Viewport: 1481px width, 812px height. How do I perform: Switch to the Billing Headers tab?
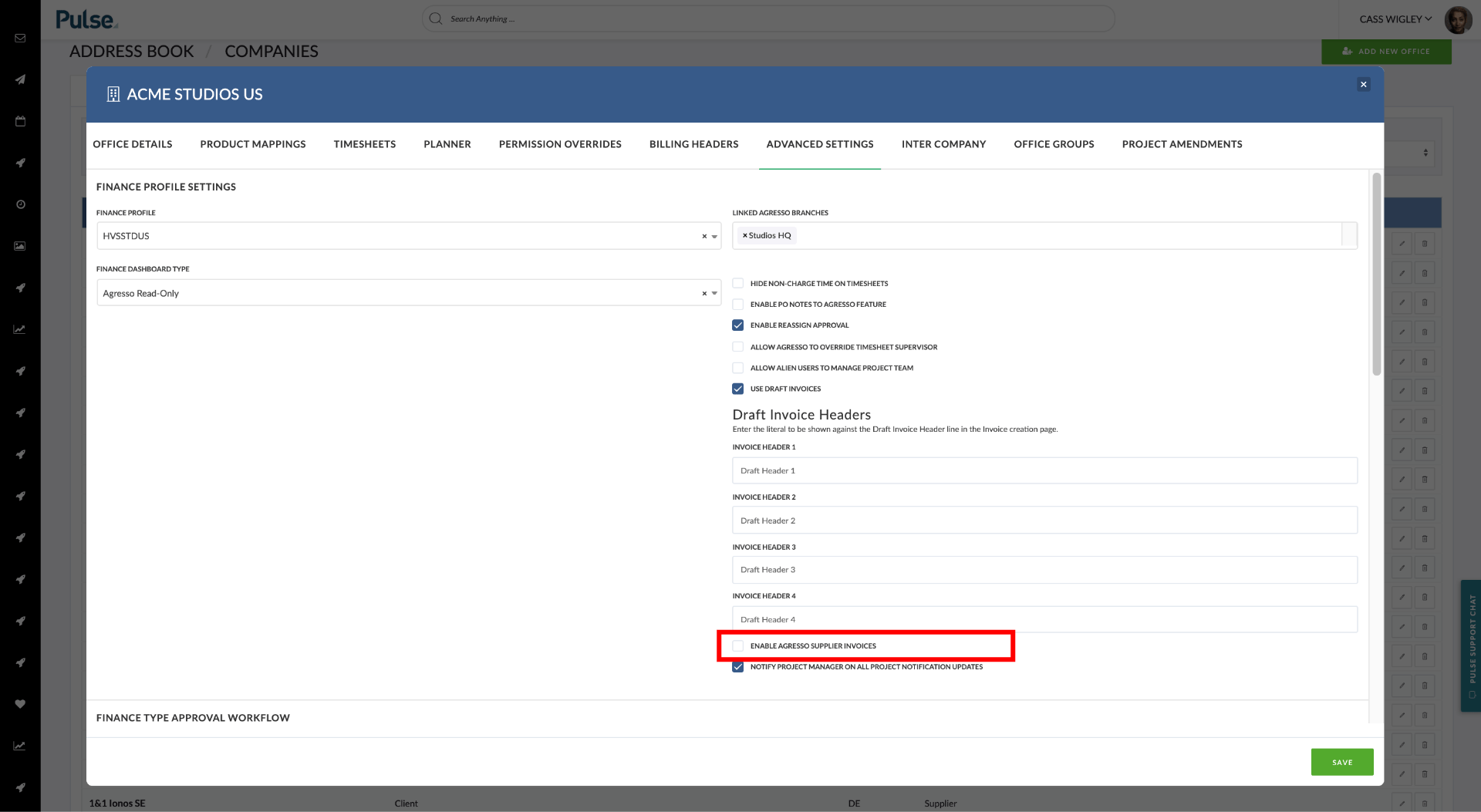tap(694, 144)
